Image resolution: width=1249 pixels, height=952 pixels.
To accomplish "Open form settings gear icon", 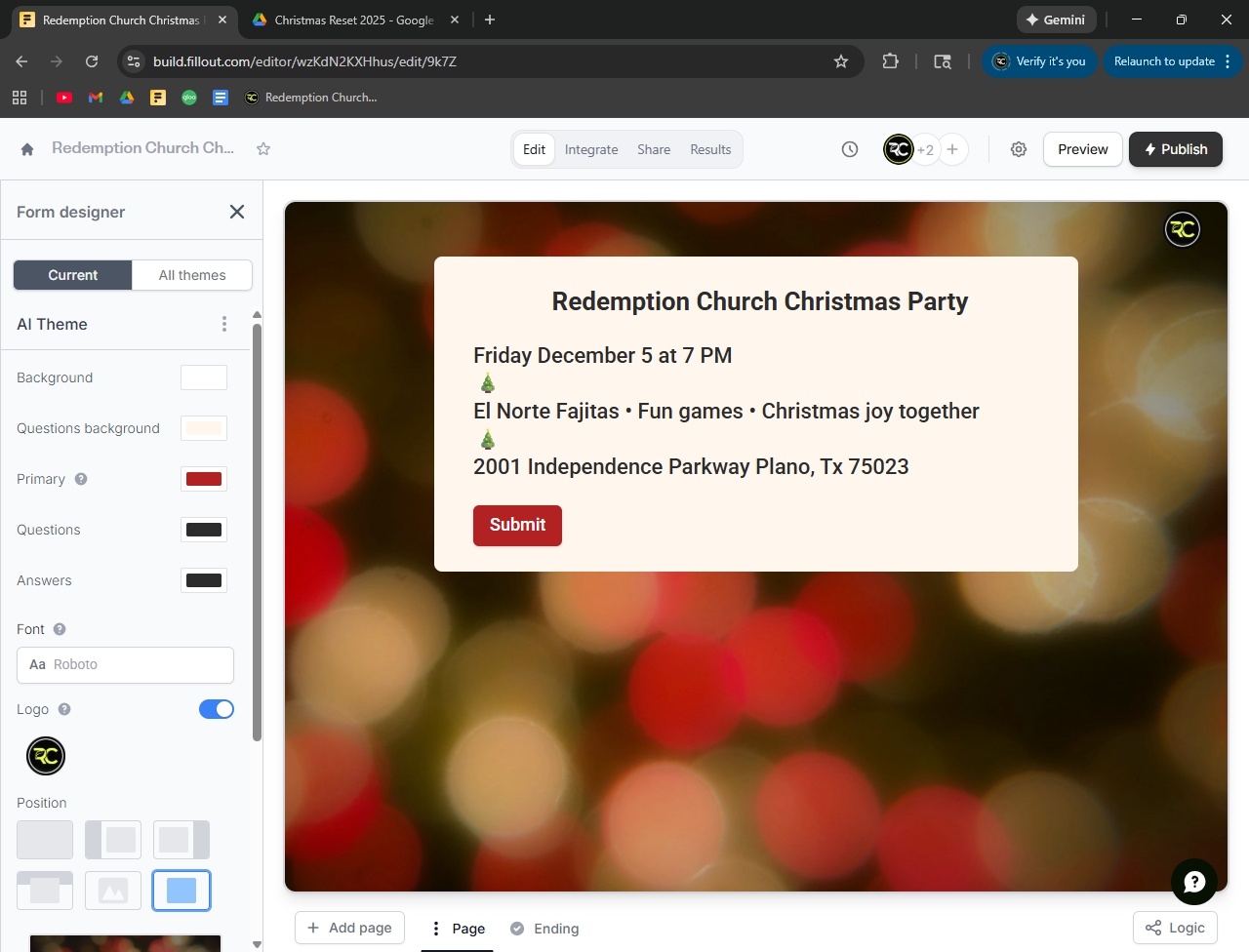I will coord(1019,149).
